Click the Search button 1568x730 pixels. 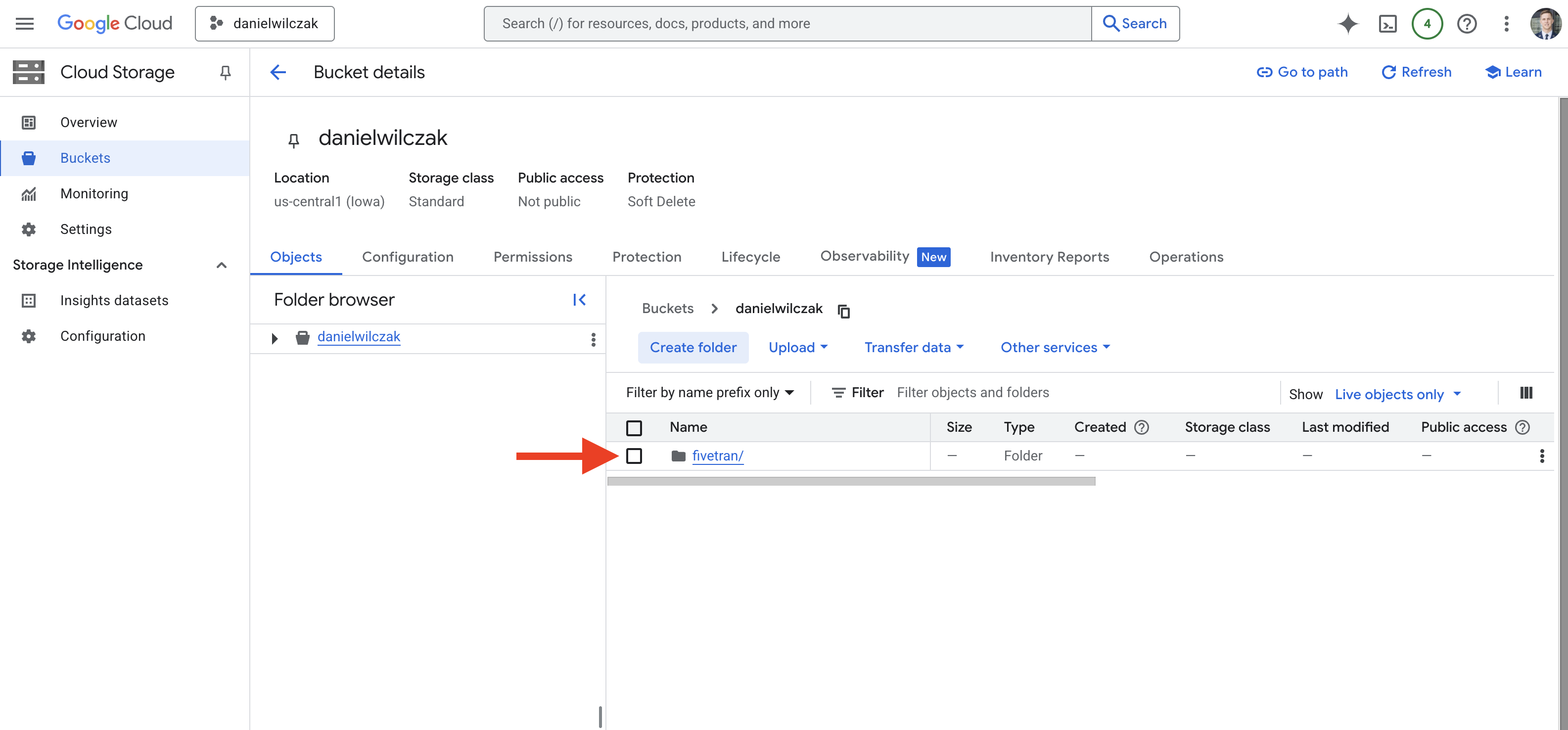1135,24
